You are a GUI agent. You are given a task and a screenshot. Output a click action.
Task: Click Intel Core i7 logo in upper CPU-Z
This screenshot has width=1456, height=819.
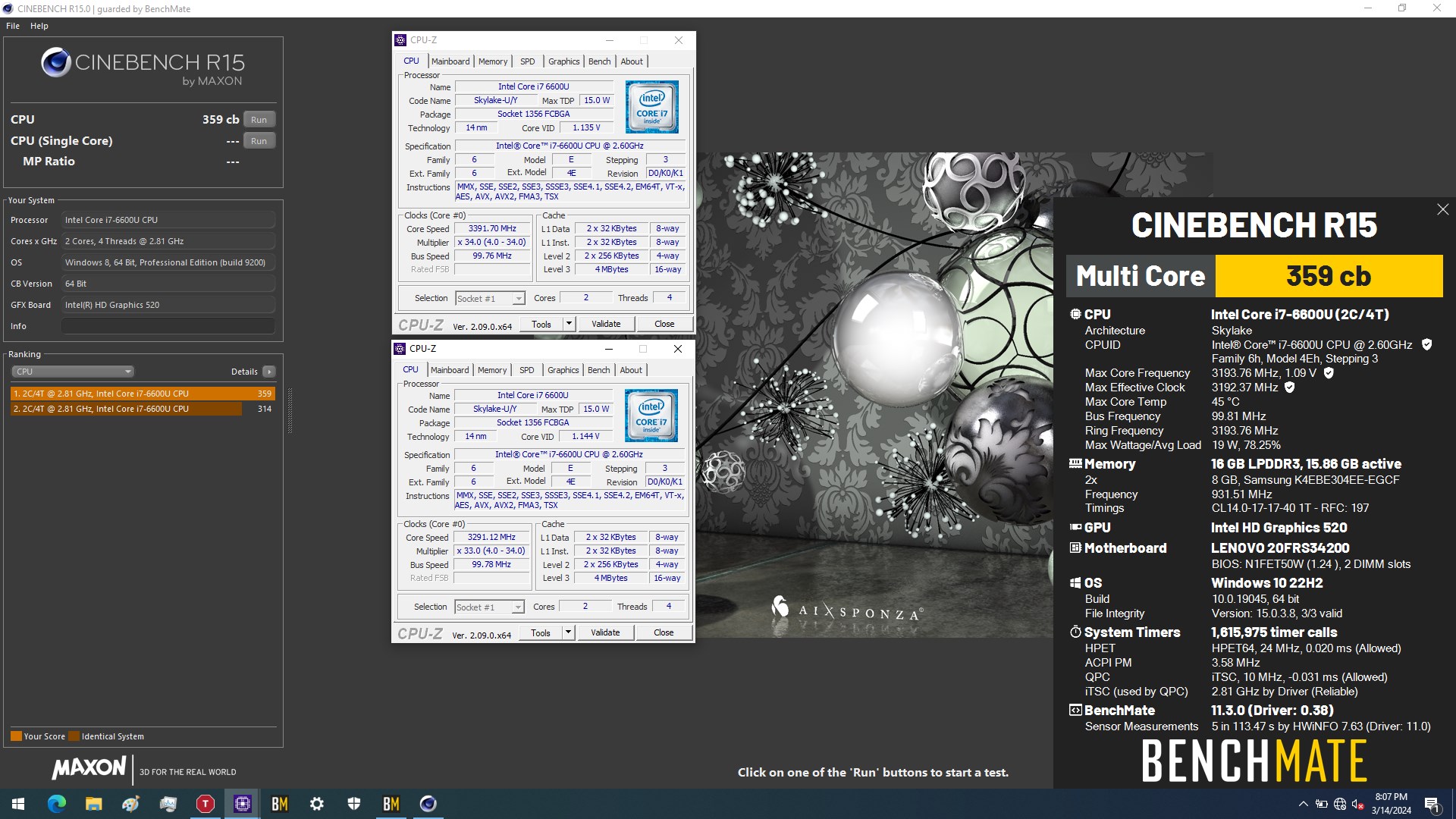652,107
